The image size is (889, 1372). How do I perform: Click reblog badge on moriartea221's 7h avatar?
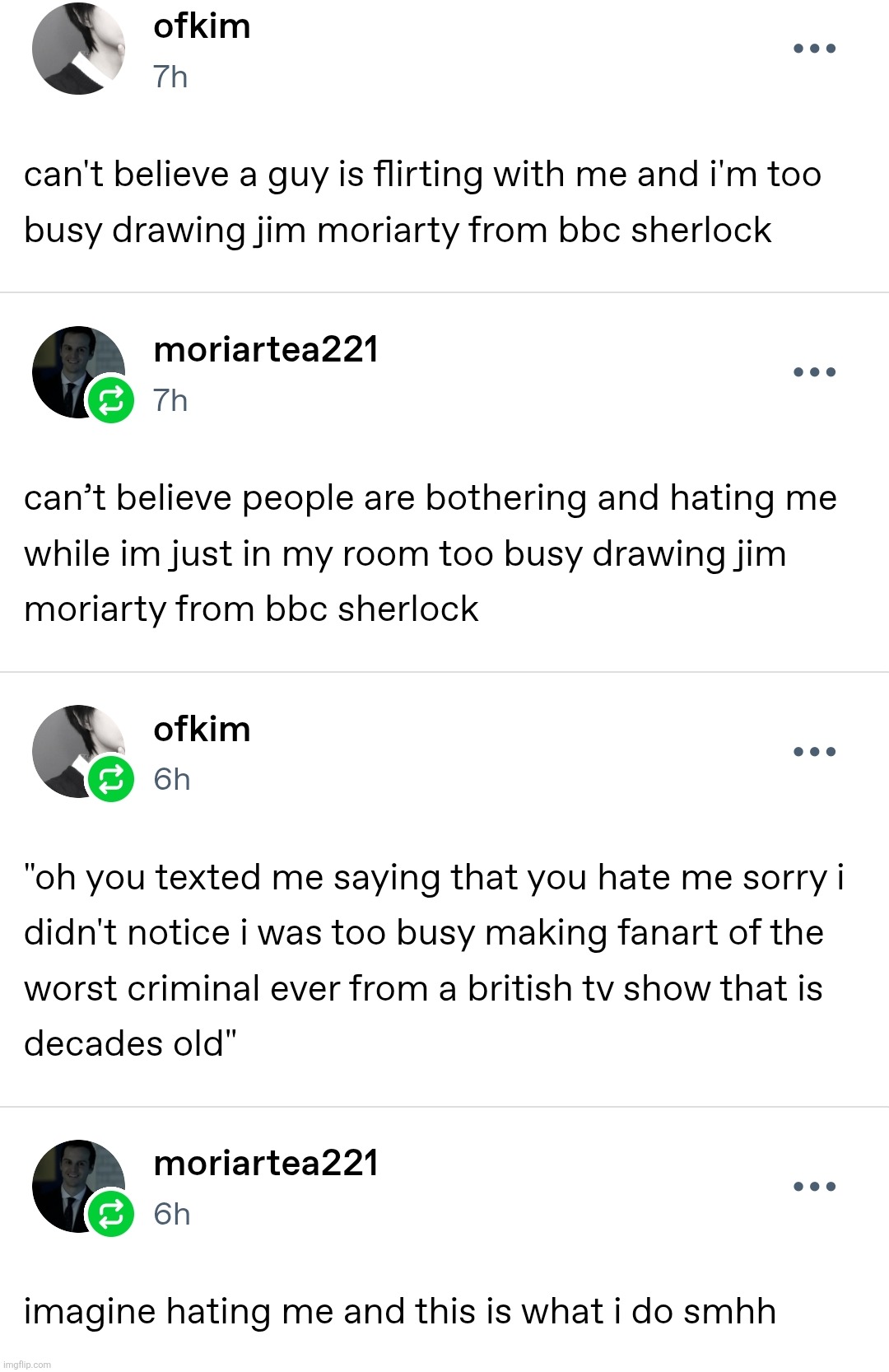[x=111, y=400]
